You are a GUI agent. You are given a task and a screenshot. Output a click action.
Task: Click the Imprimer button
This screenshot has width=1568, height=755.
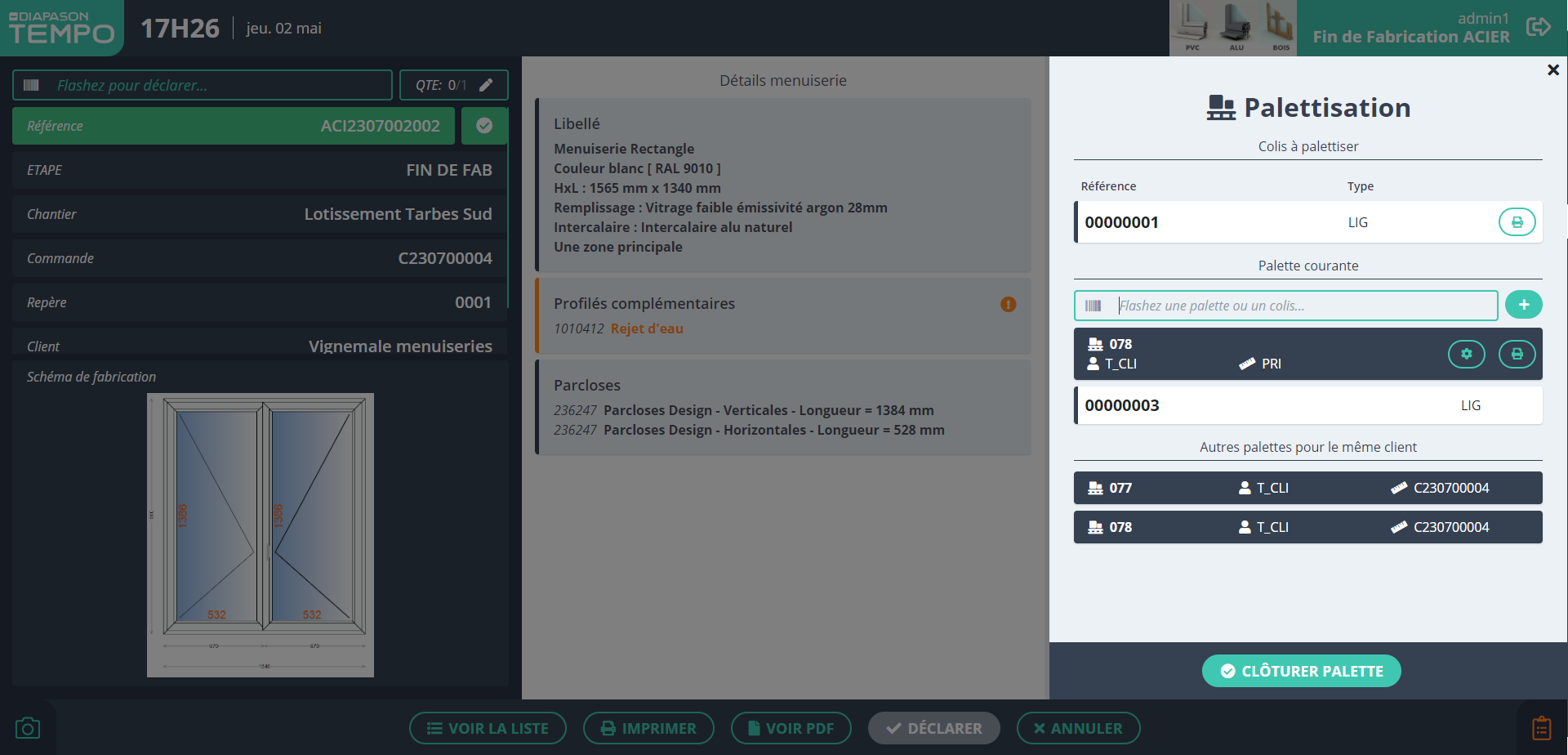point(648,728)
